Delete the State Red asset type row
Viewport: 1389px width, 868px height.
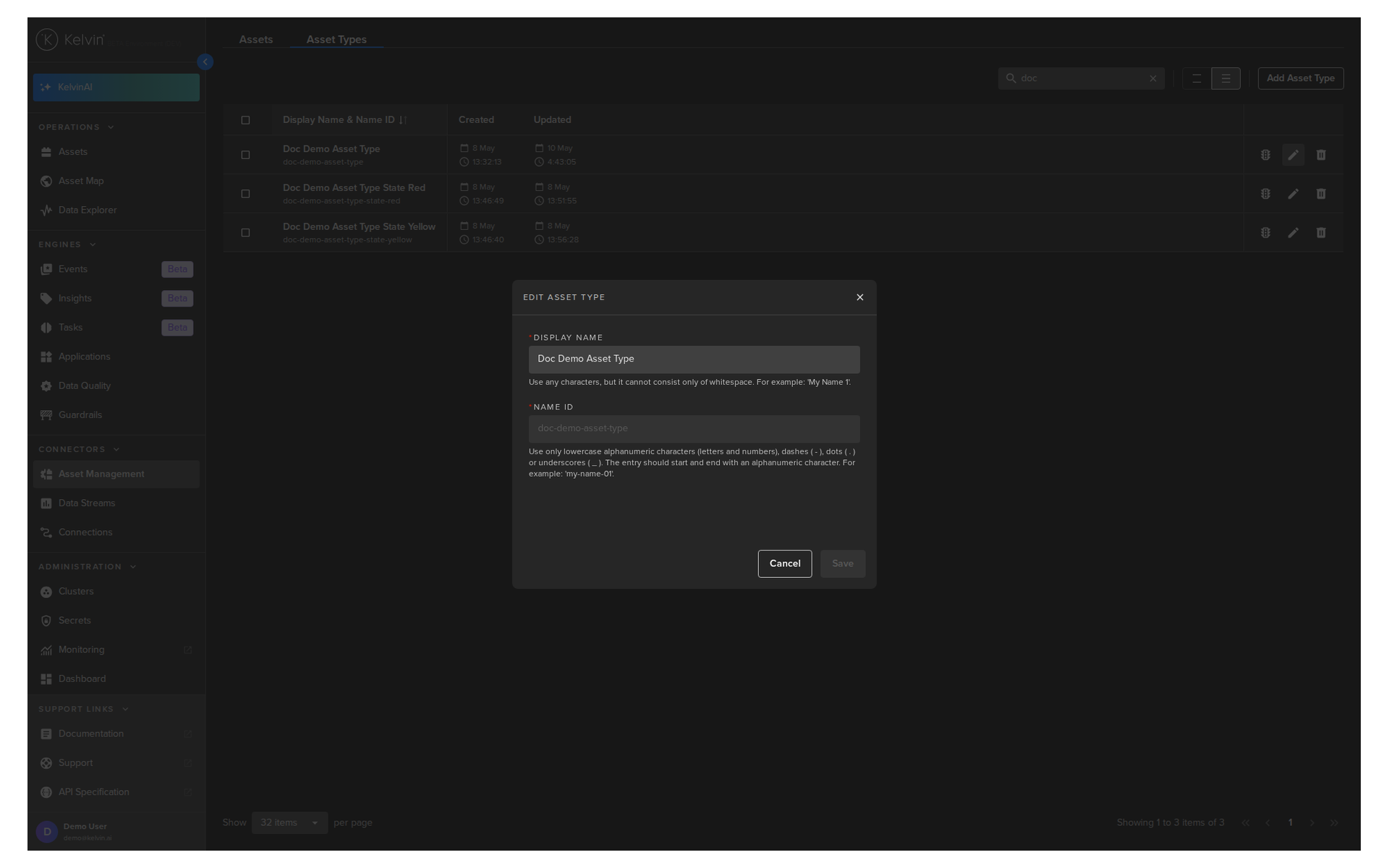pyautogui.click(x=1320, y=194)
